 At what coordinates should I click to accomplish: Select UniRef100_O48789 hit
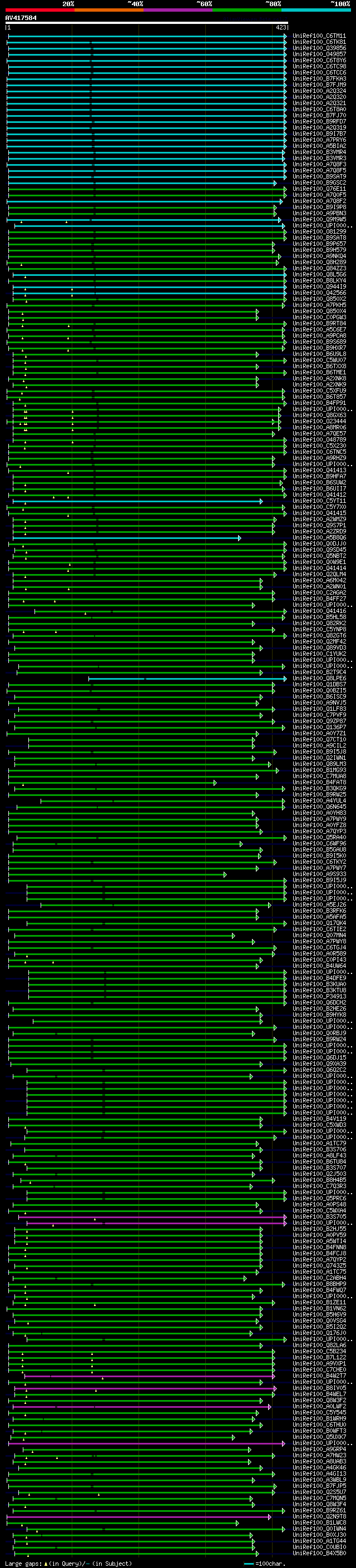point(319,440)
